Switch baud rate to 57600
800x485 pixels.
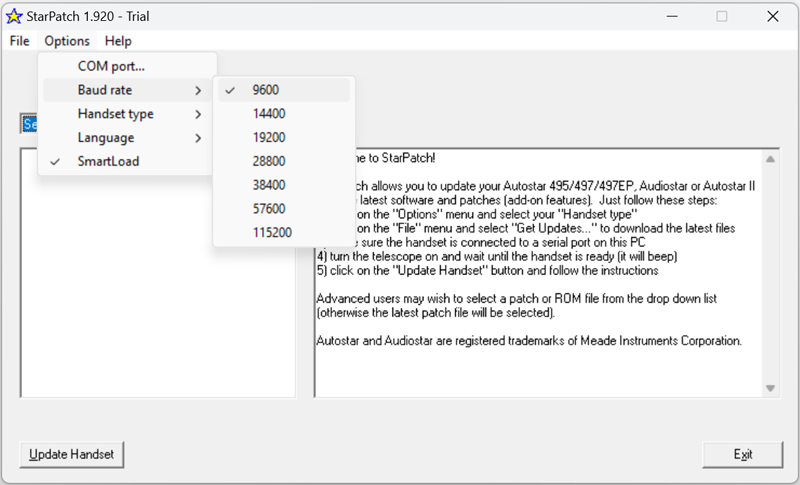click(269, 209)
